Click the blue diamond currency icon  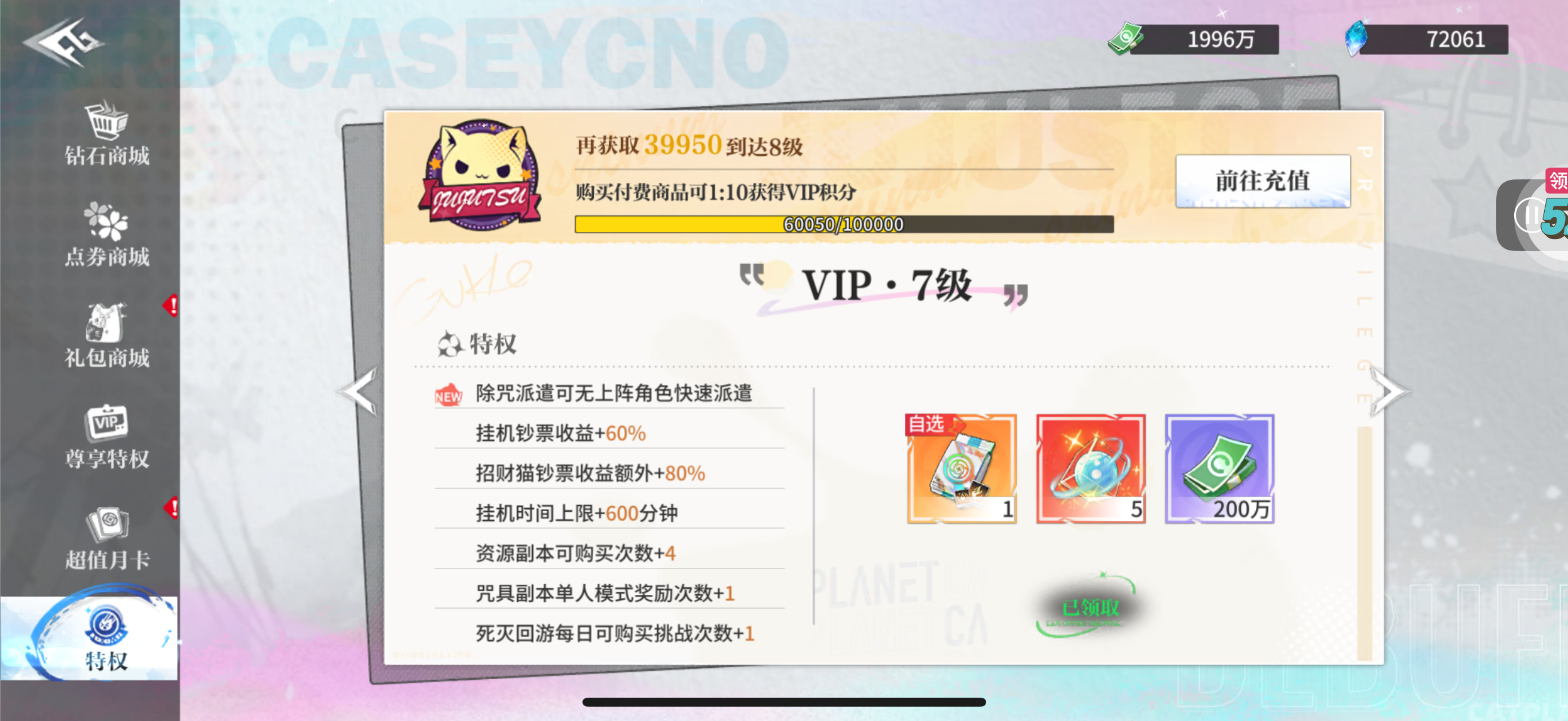tap(1356, 38)
